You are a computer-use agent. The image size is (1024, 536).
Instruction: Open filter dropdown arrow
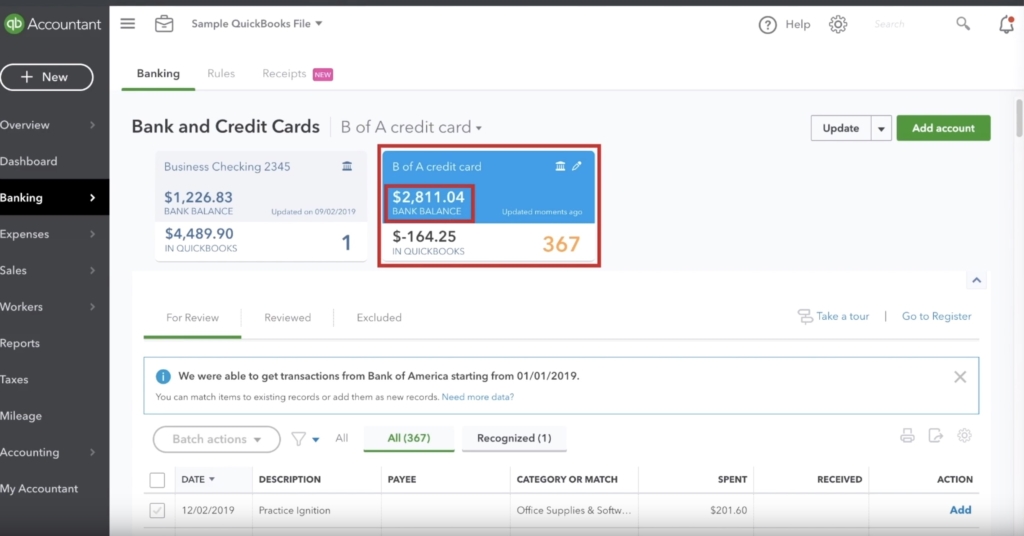click(316, 439)
